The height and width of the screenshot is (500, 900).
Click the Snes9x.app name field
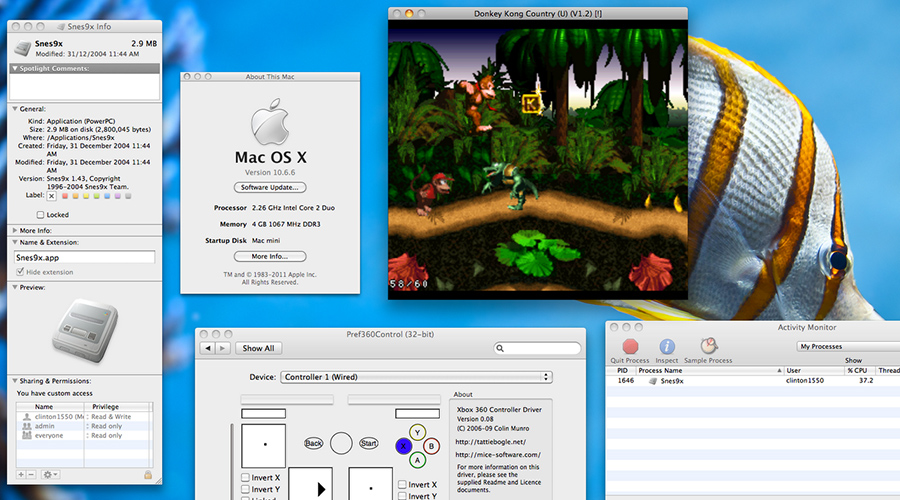point(84,257)
